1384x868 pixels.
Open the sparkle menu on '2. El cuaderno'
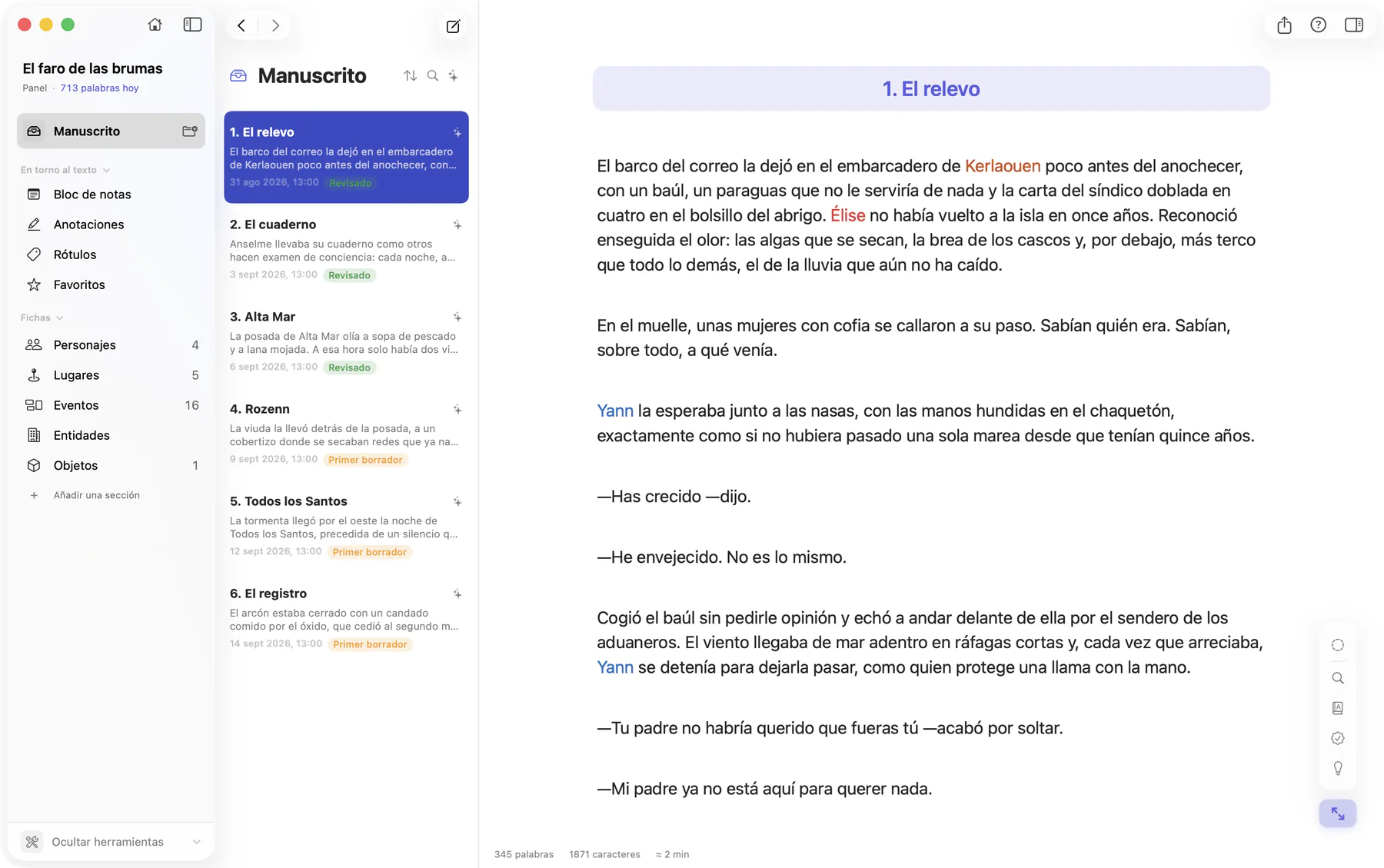click(x=457, y=224)
